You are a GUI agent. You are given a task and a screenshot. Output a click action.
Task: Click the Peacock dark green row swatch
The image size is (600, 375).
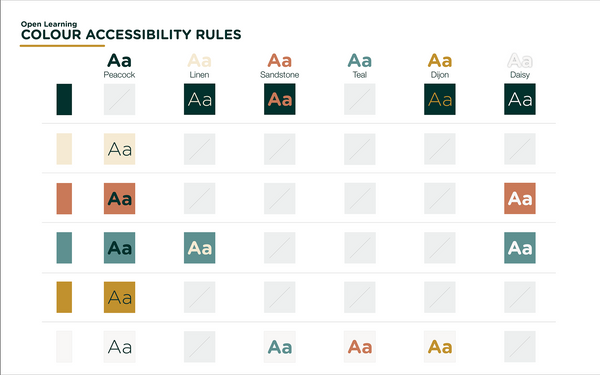click(x=64, y=99)
